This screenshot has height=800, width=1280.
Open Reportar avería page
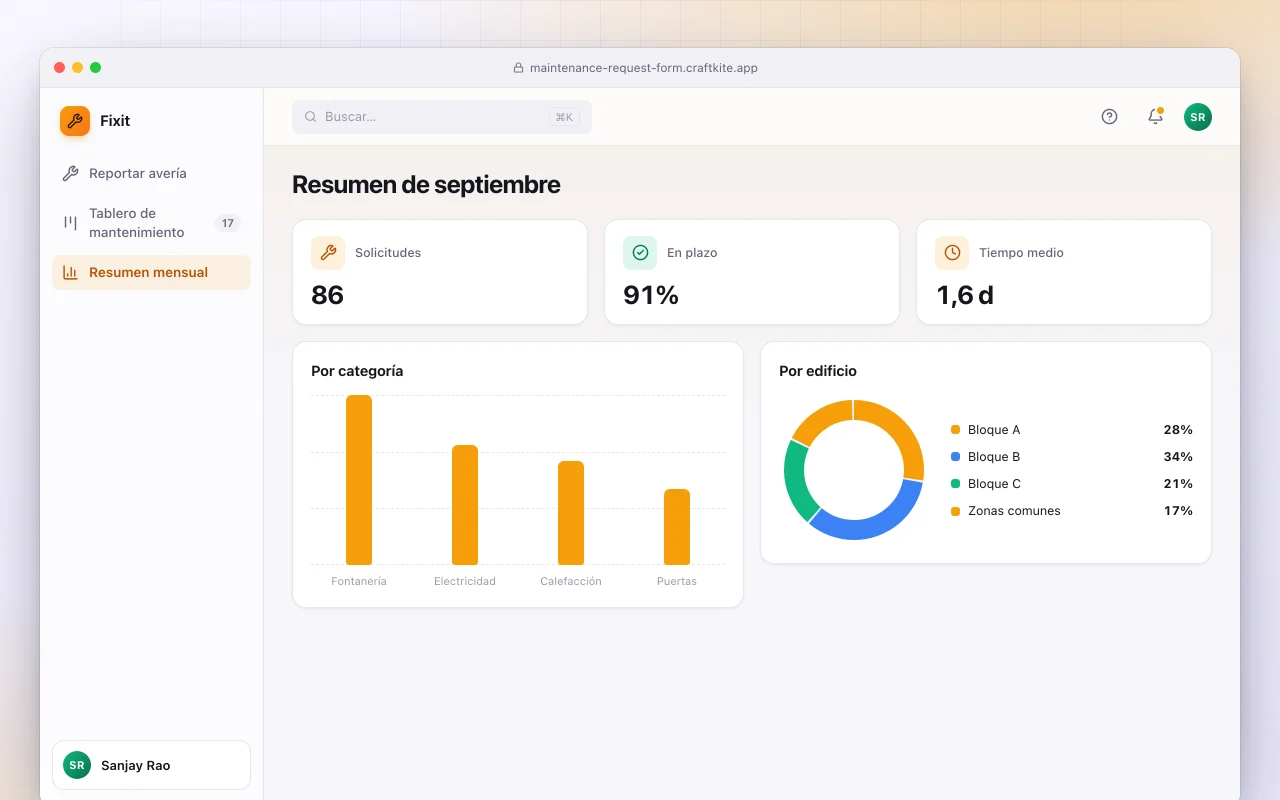pyautogui.click(x=151, y=173)
